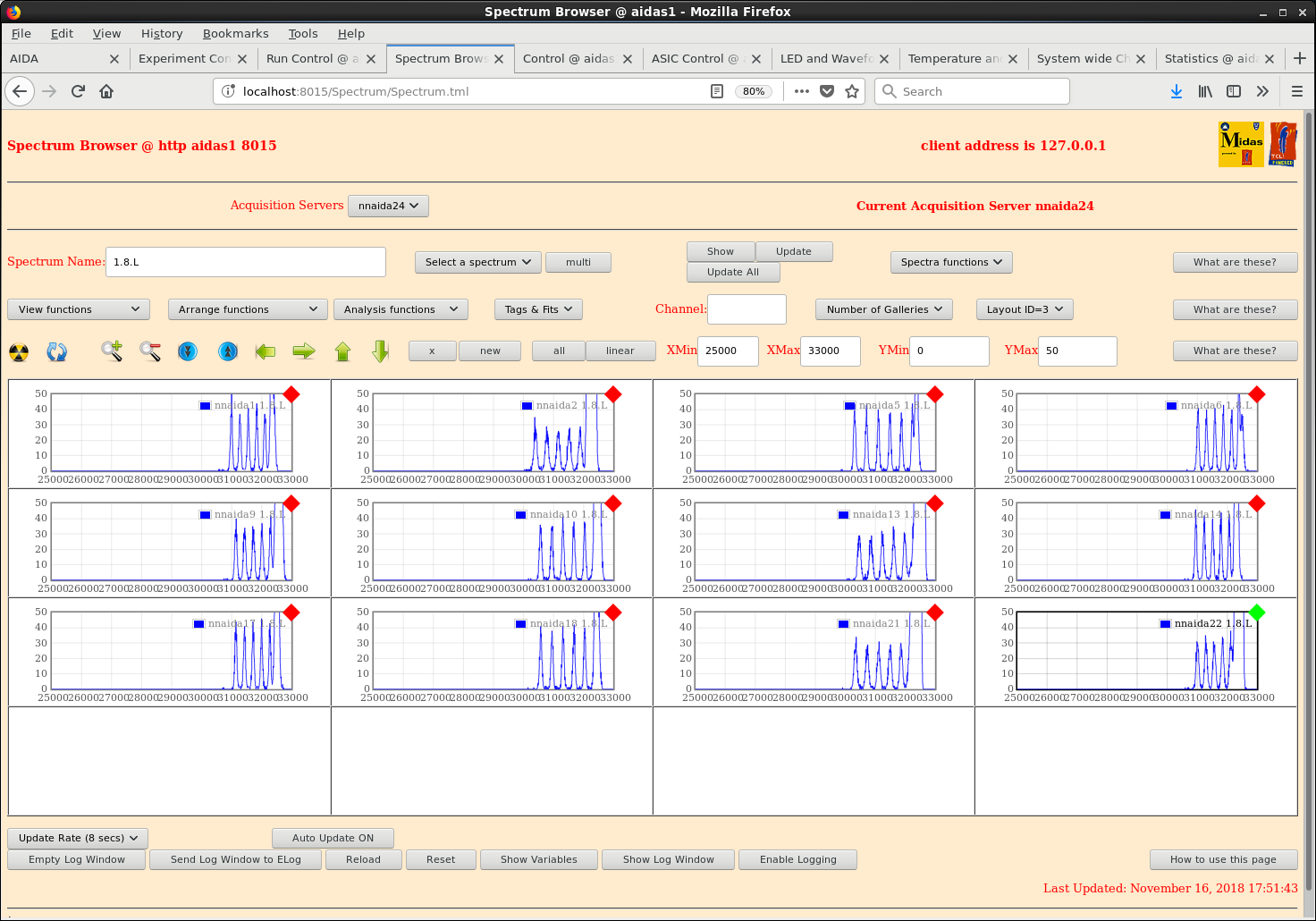Open the Update Rate (8 secs) dropdown
The height and width of the screenshot is (921, 1316).
tap(78, 838)
